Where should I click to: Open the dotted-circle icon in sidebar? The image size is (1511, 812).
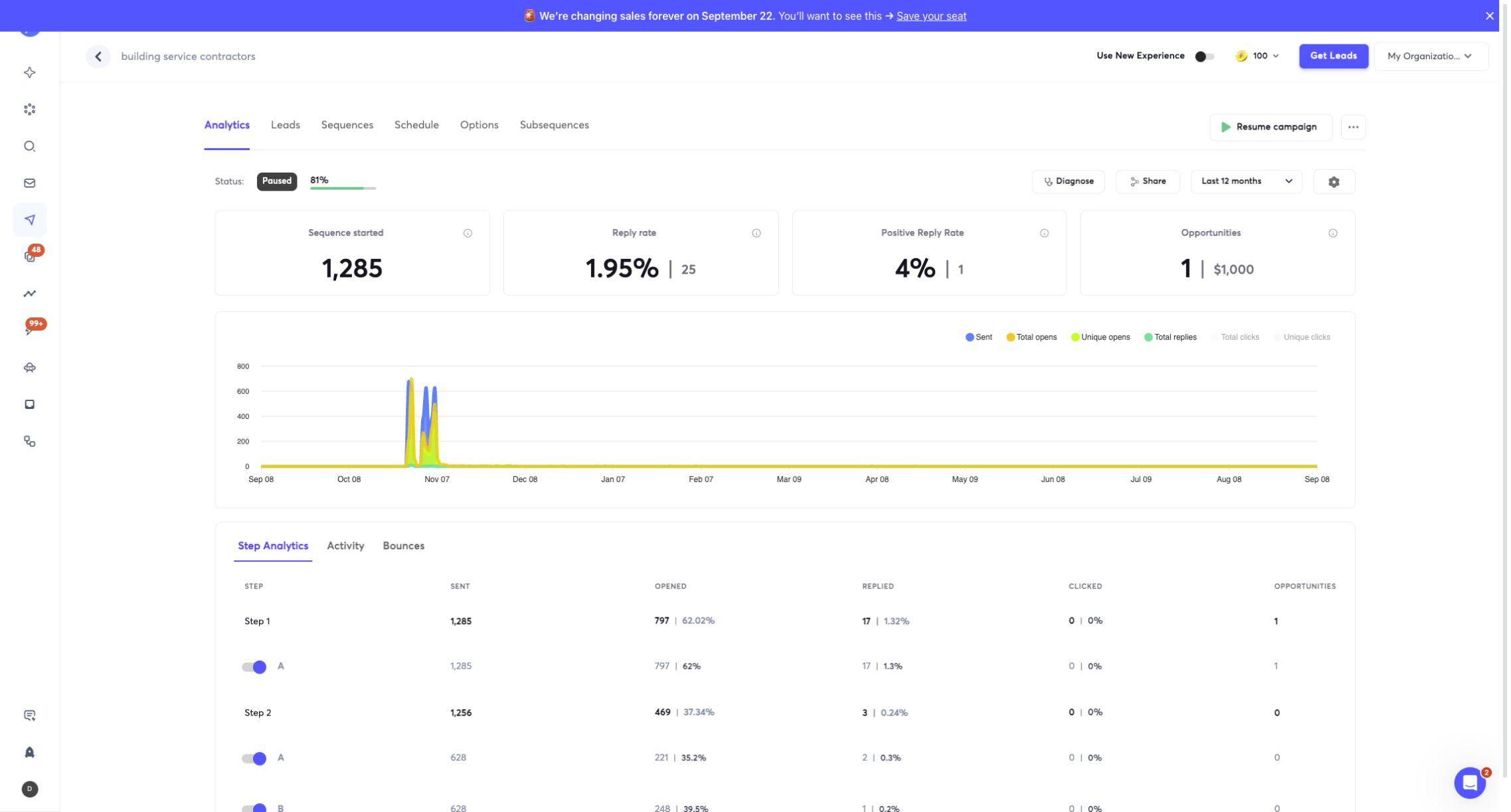click(29, 110)
